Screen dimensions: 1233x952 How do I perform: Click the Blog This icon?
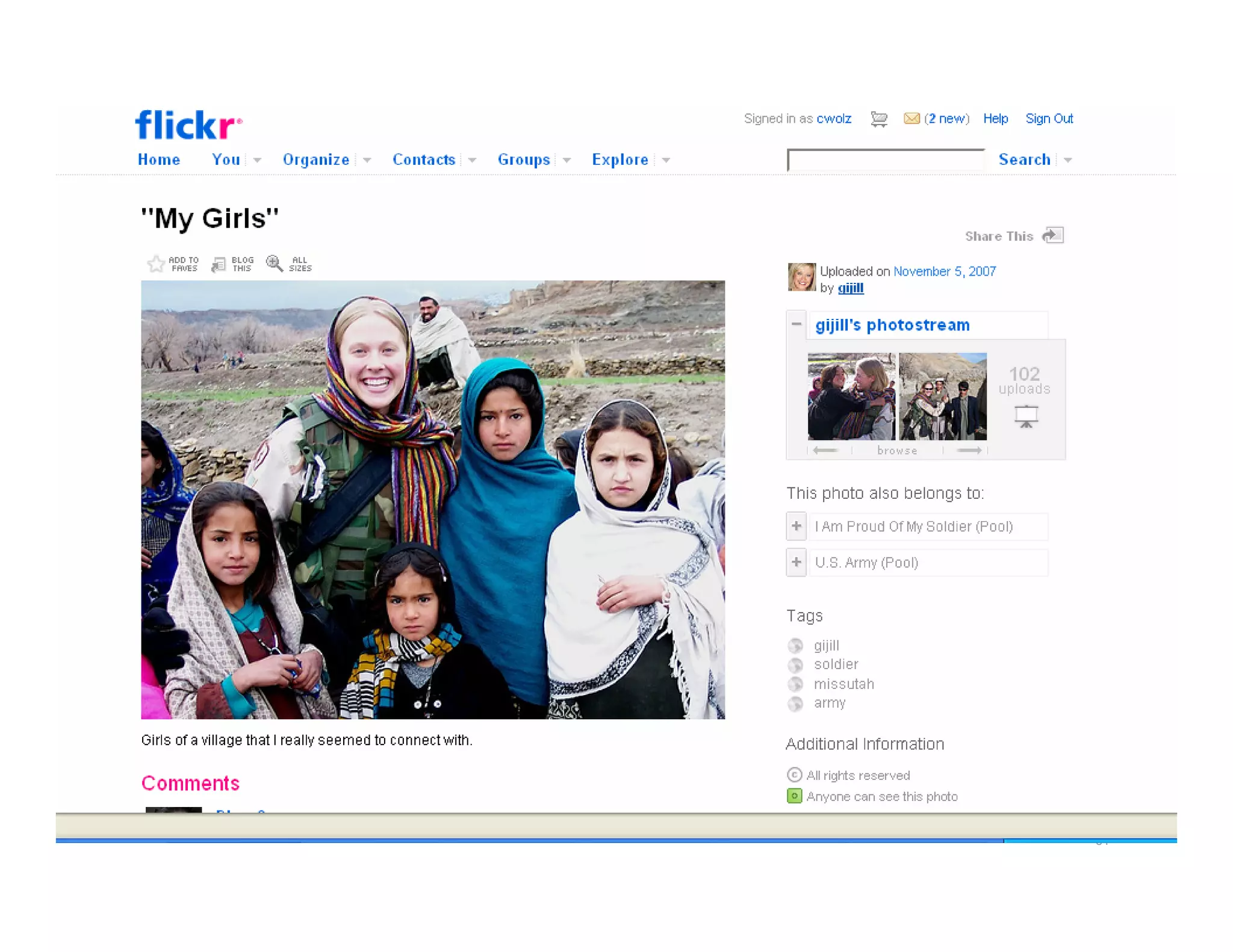[219, 264]
